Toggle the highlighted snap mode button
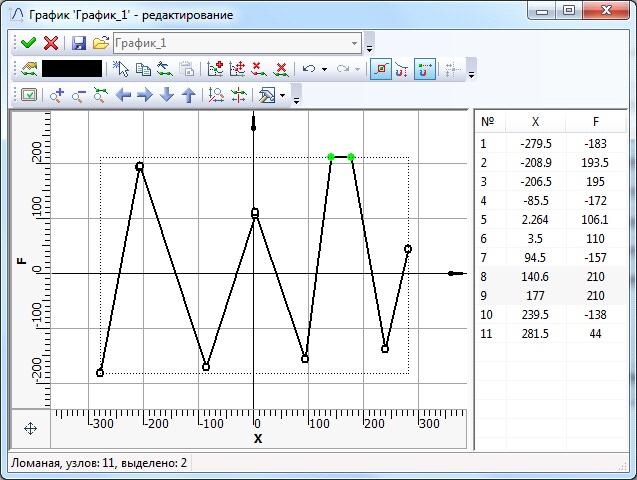The height and width of the screenshot is (480, 637). [381, 69]
